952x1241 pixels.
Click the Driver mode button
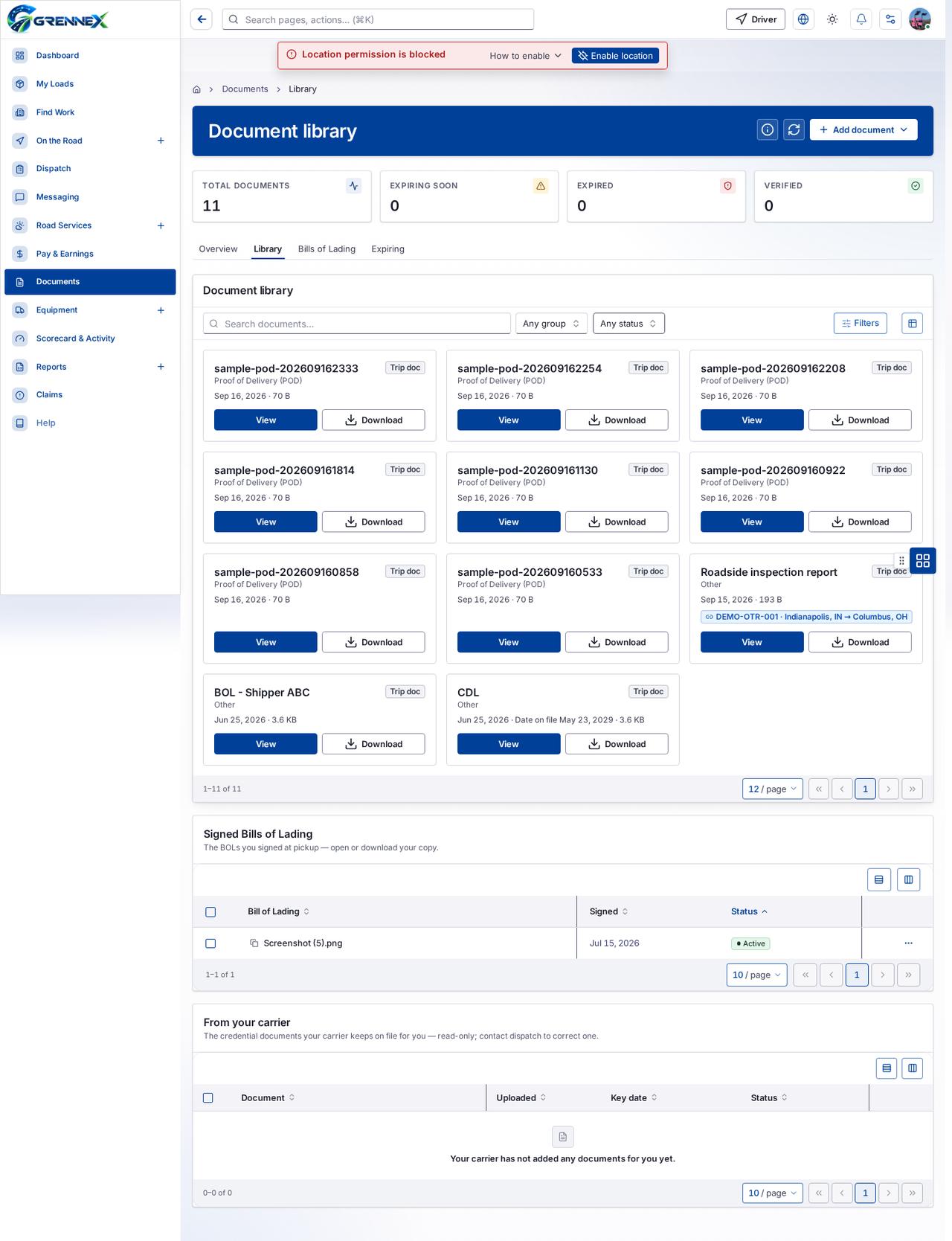[756, 19]
